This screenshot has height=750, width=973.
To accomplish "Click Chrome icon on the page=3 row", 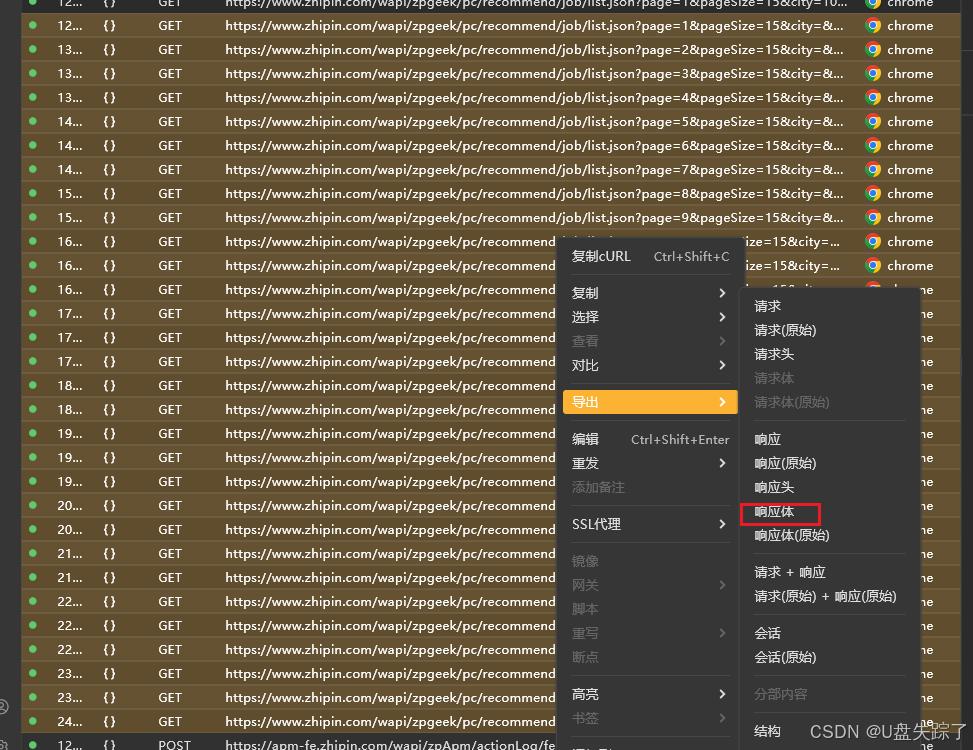I will pos(874,74).
